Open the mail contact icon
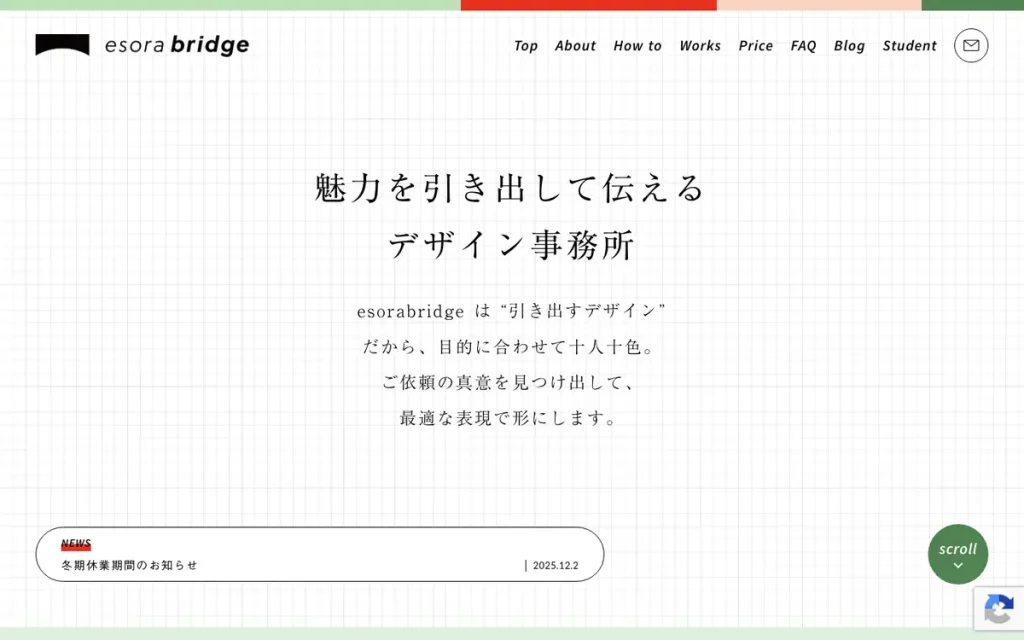Screen dimensions: 1024x640 tap(970, 45)
